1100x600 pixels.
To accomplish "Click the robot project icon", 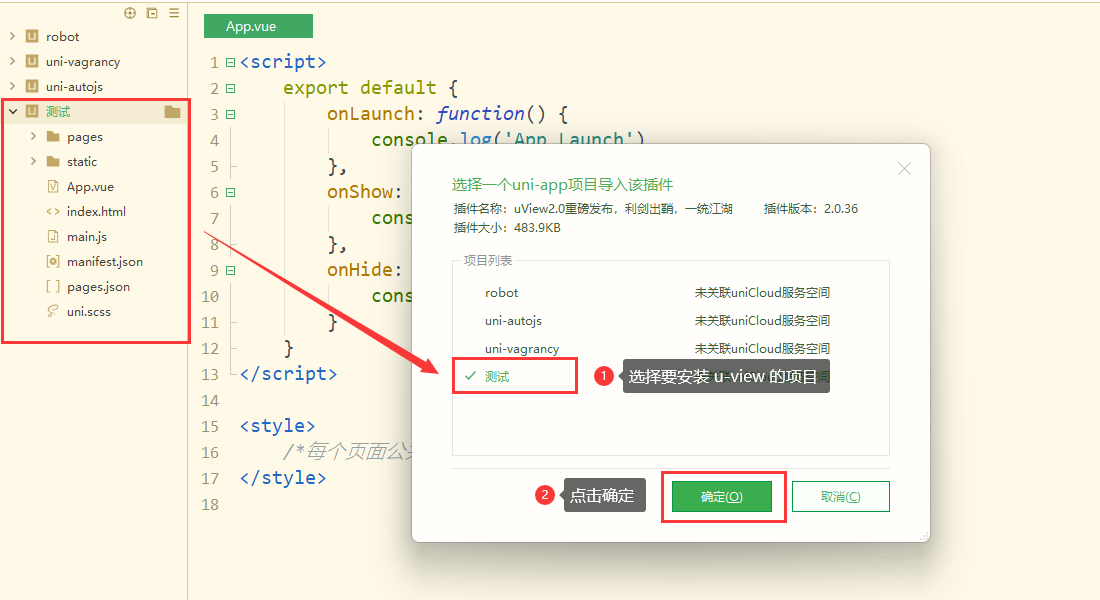I will pos(32,36).
